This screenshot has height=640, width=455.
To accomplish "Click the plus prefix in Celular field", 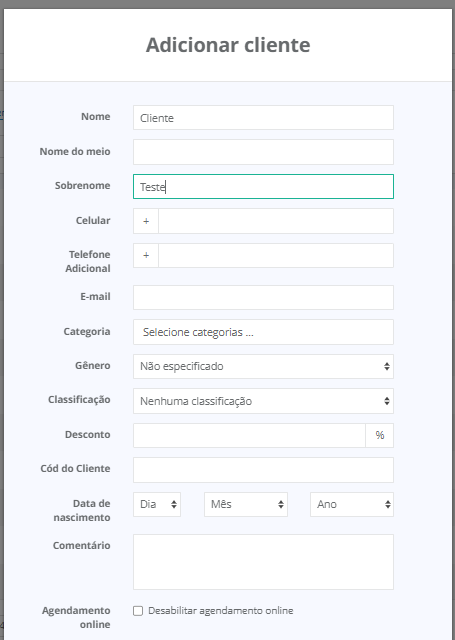I will (146, 221).
